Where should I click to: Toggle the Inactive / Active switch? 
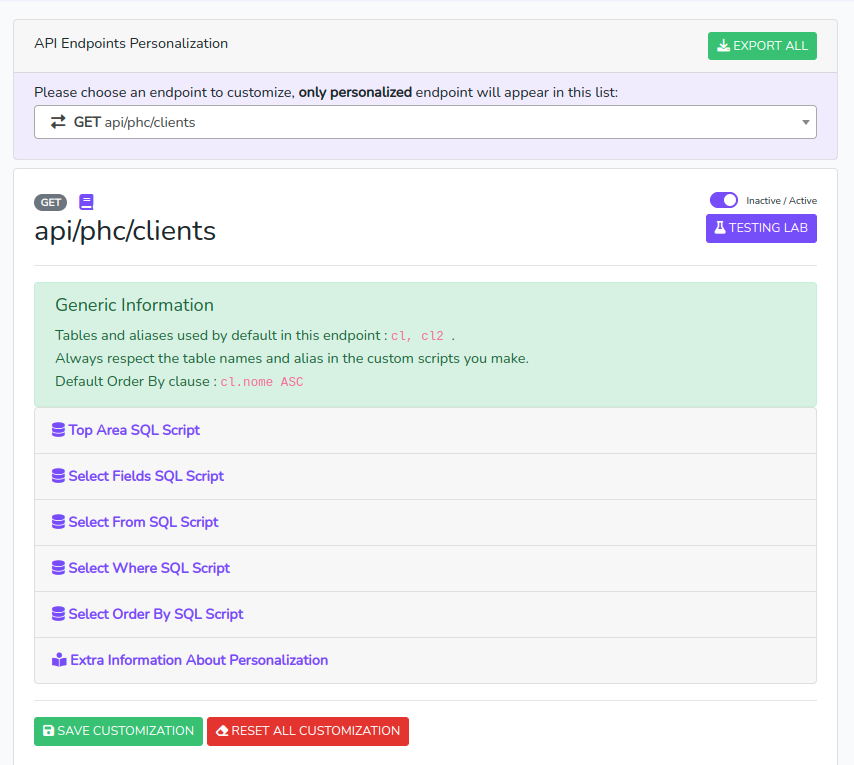tap(723, 200)
